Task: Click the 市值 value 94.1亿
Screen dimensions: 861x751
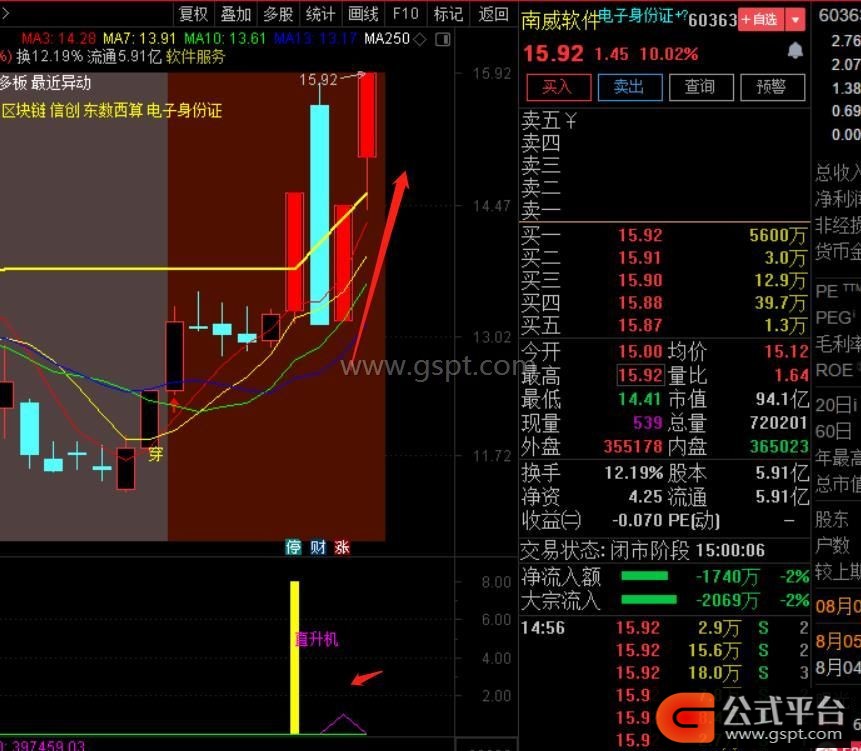Action: (782, 399)
